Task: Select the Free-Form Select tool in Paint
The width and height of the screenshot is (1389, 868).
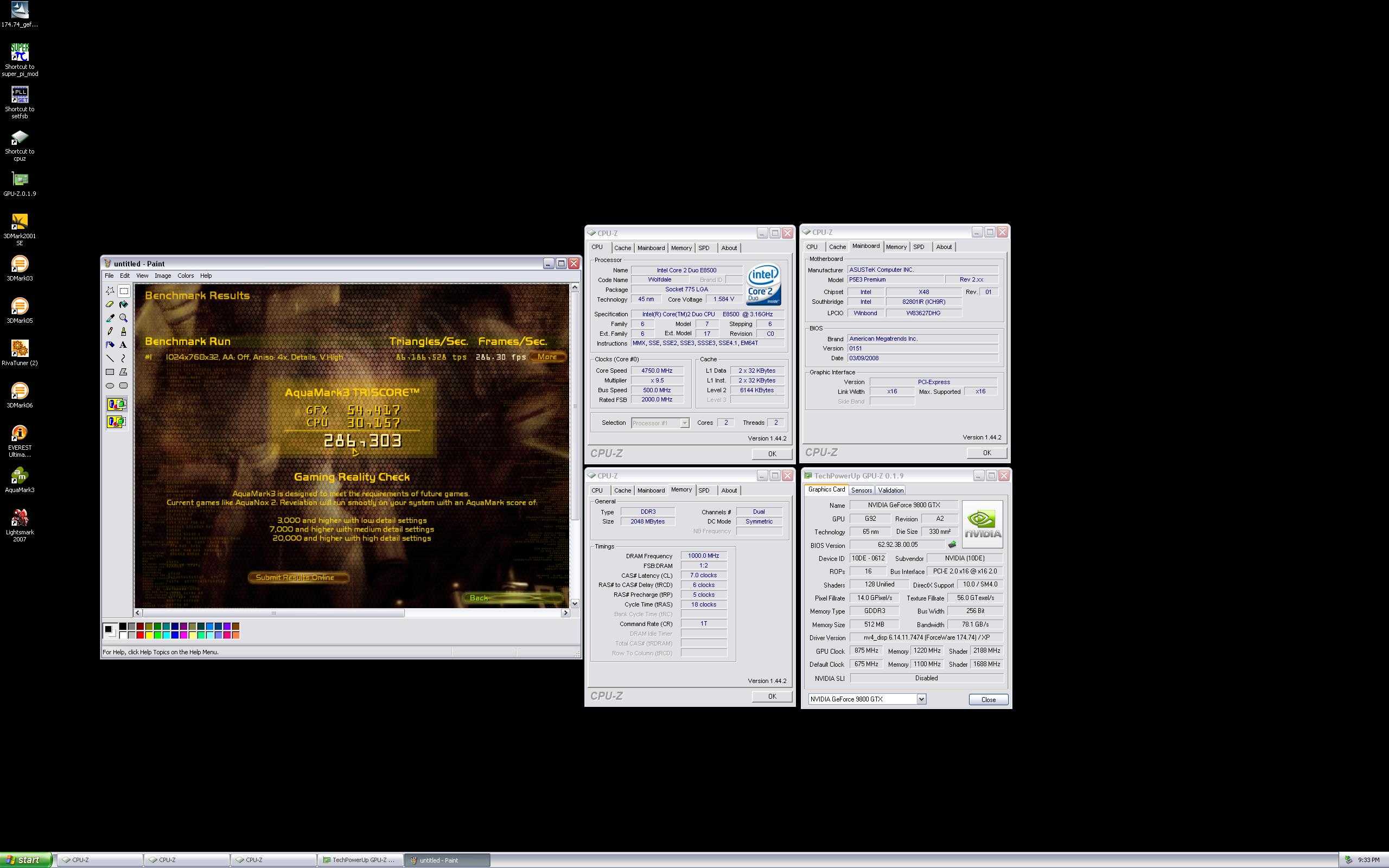Action: point(110,291)
